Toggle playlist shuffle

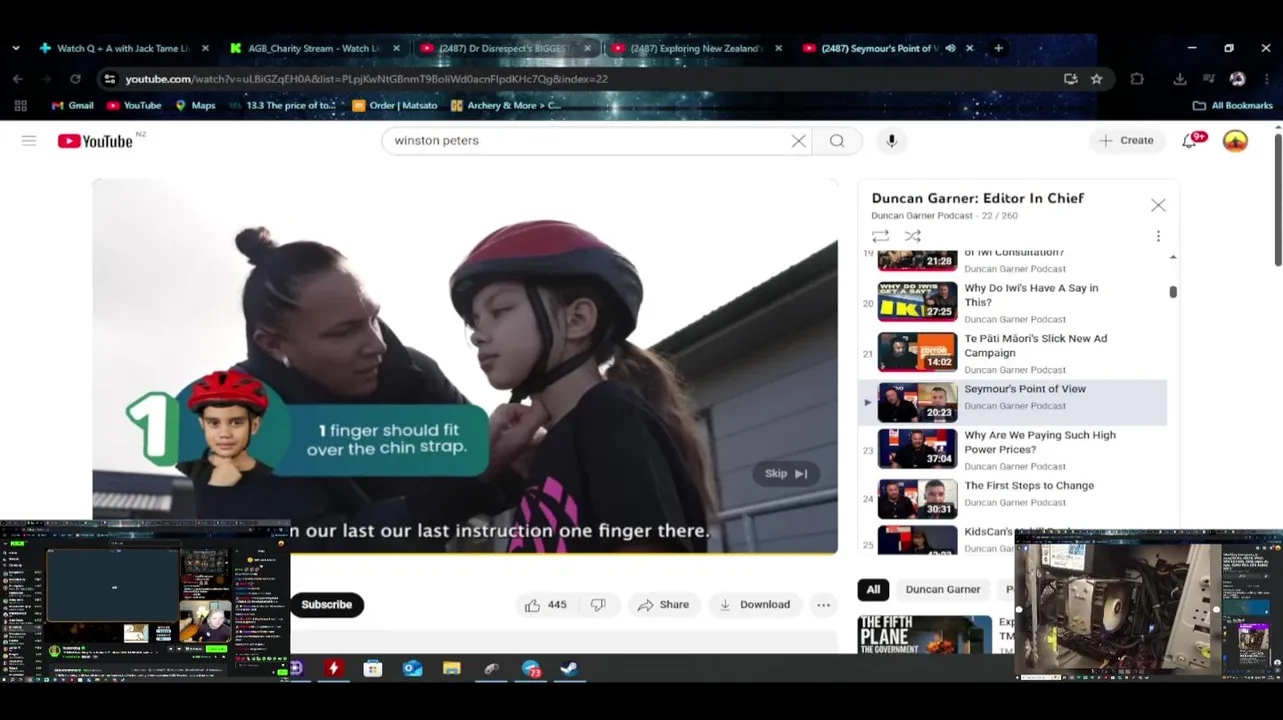913,236
